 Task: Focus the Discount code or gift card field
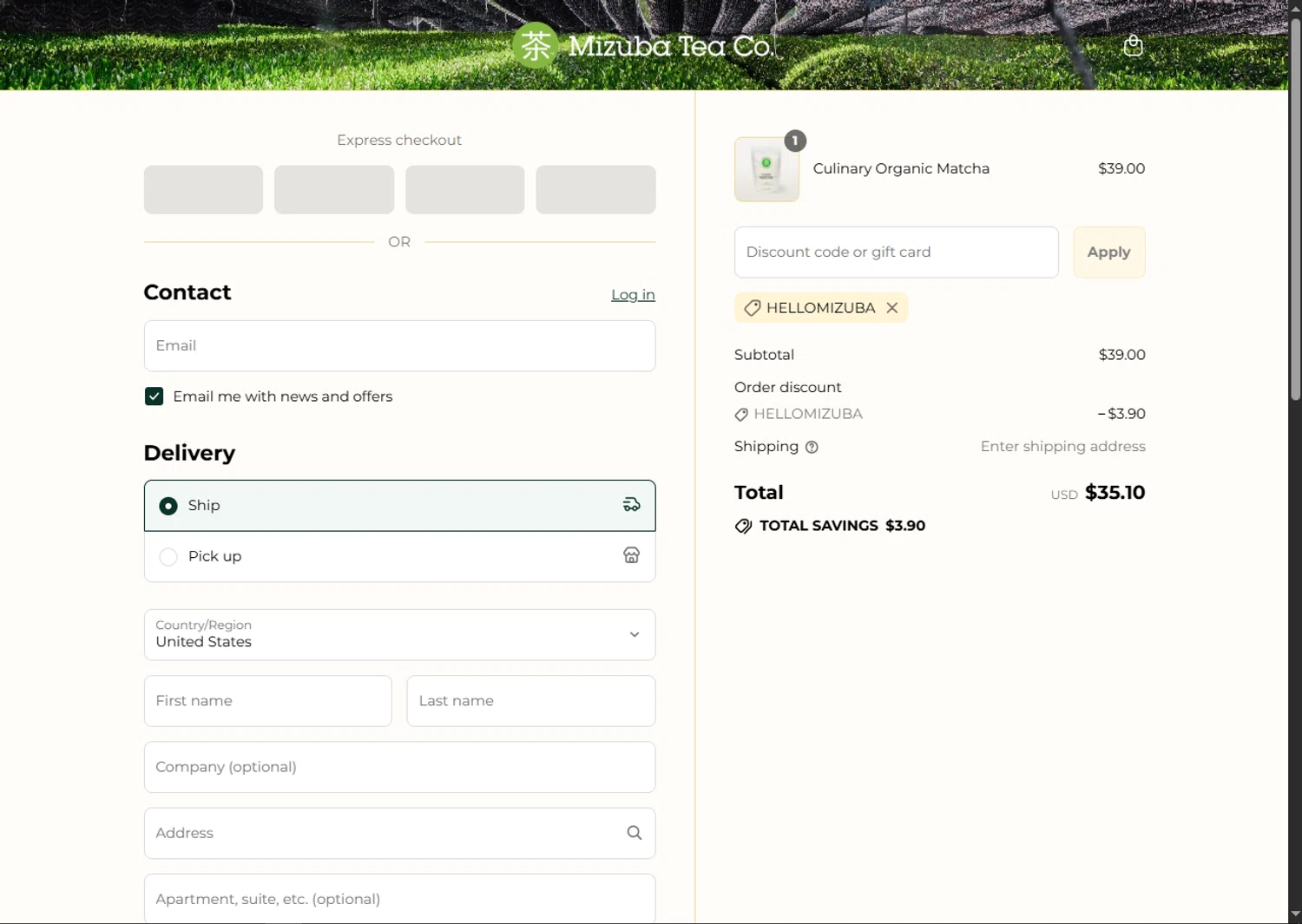pos(896,252)
